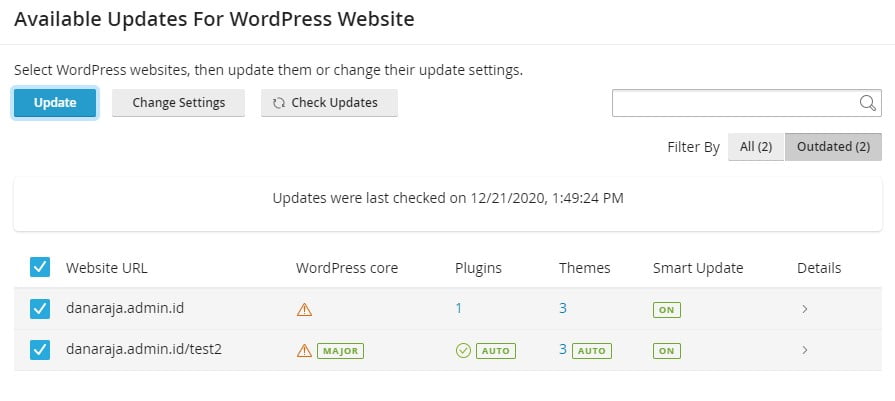Click the blue Update button
Screen dimensions: 895x401
coord(55,103)
